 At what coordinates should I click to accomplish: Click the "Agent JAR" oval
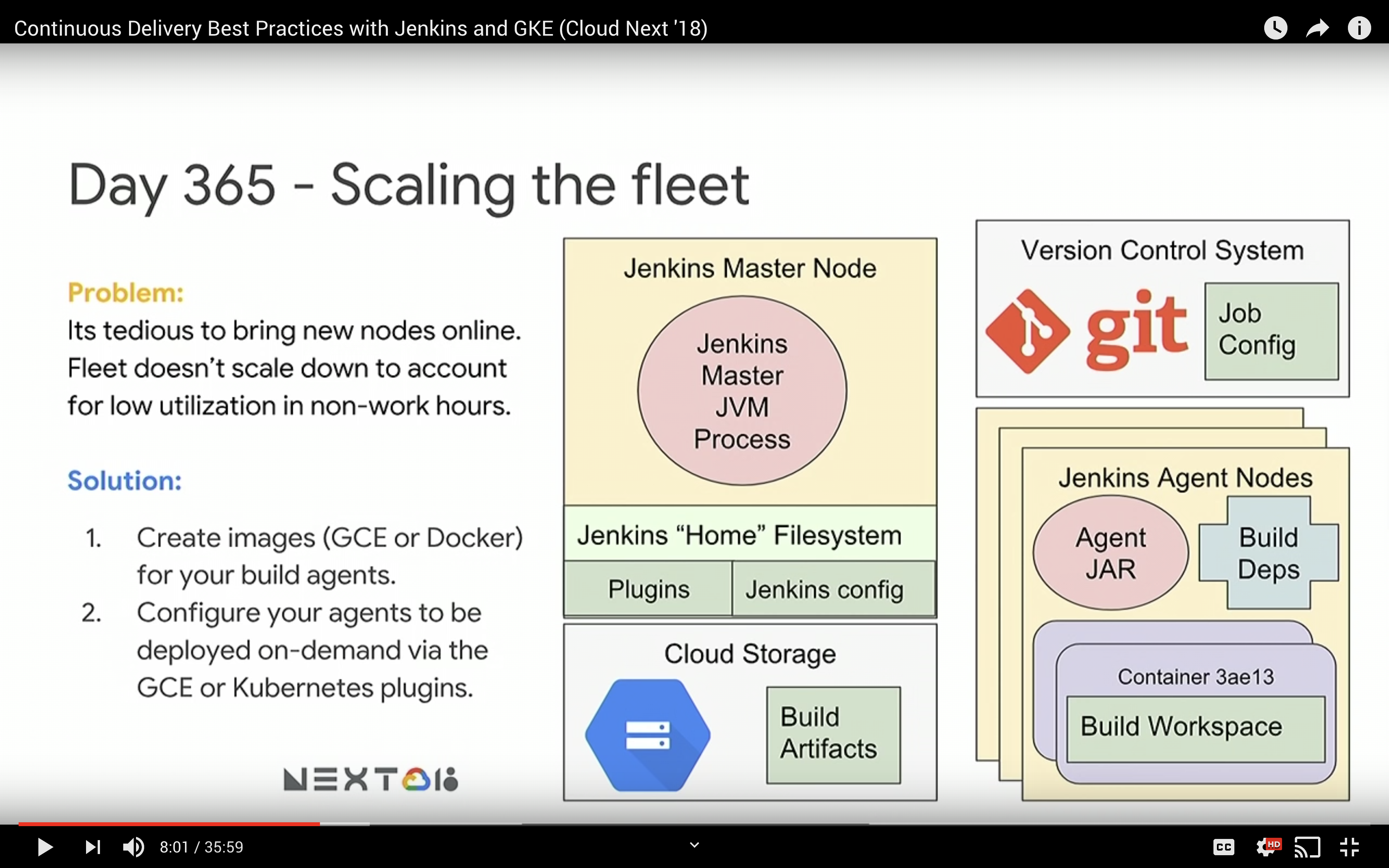[x=1111, y=553]
